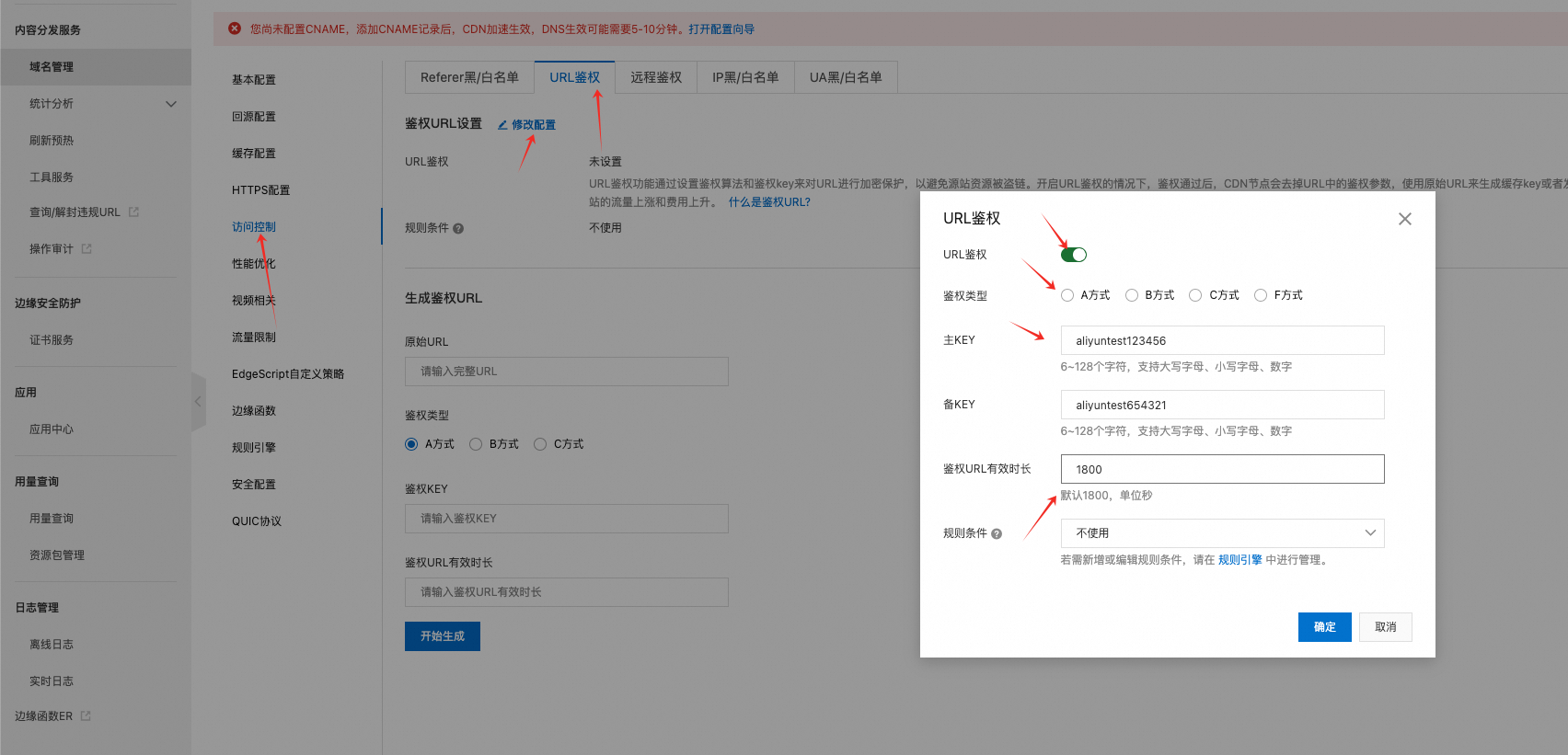Image resolution: width=1568 pixels, height=755 pixels.
Task: Click 确定 button in dialog
Action: (x=1325, y=627)
